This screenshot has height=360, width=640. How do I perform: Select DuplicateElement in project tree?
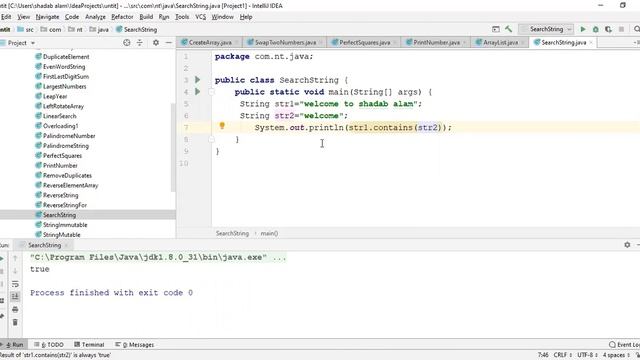pyautogui.click(x=66, y=57)
